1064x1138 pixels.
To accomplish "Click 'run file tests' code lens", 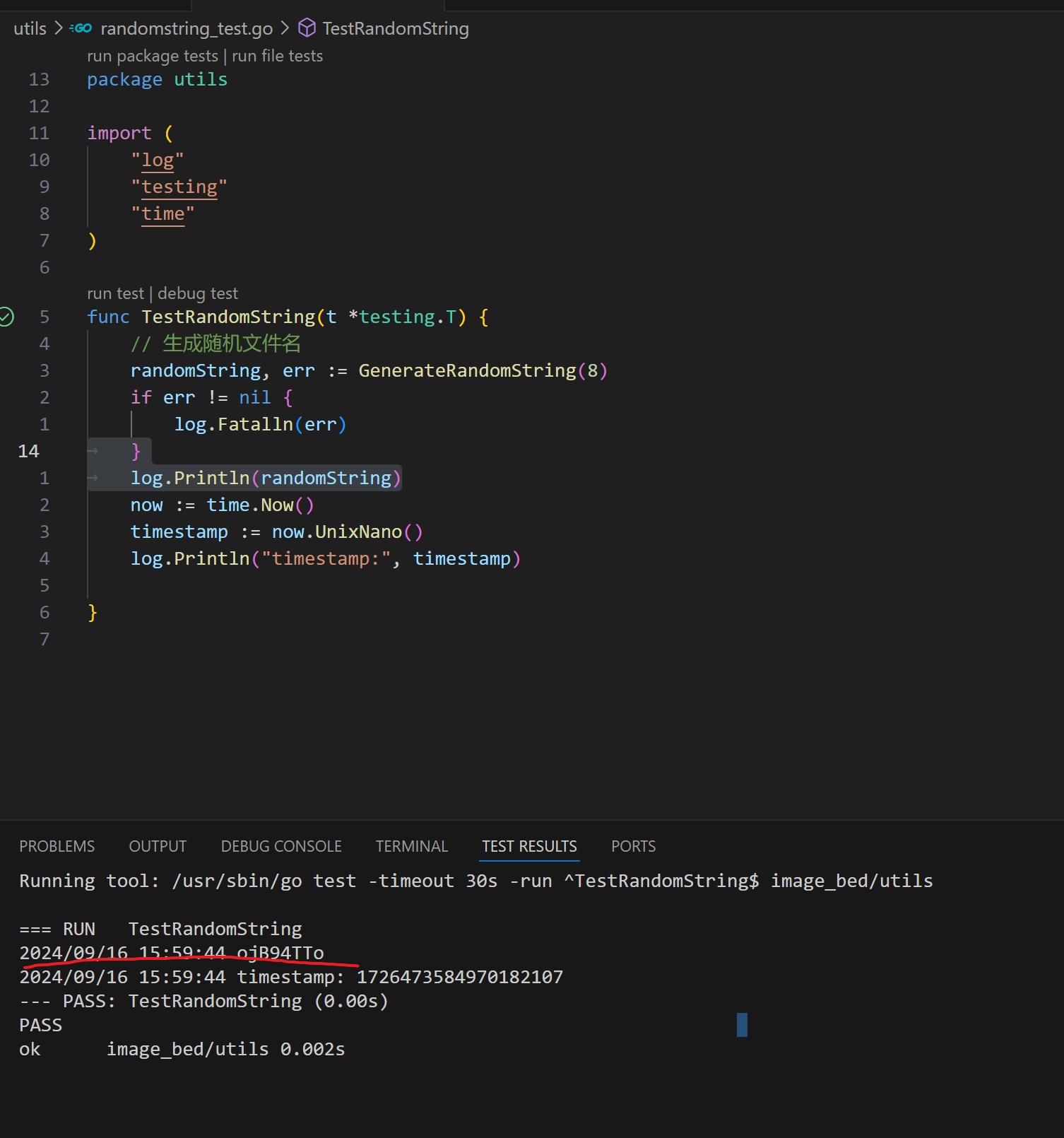I will 277,56.
